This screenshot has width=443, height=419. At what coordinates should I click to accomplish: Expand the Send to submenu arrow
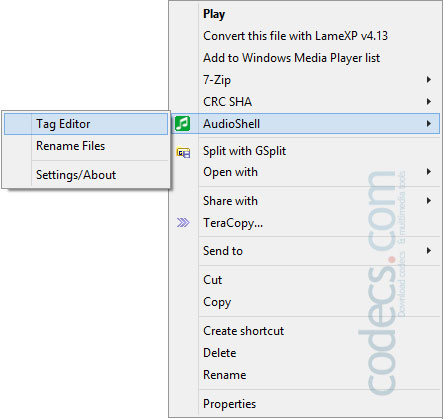tap(429, 251)
